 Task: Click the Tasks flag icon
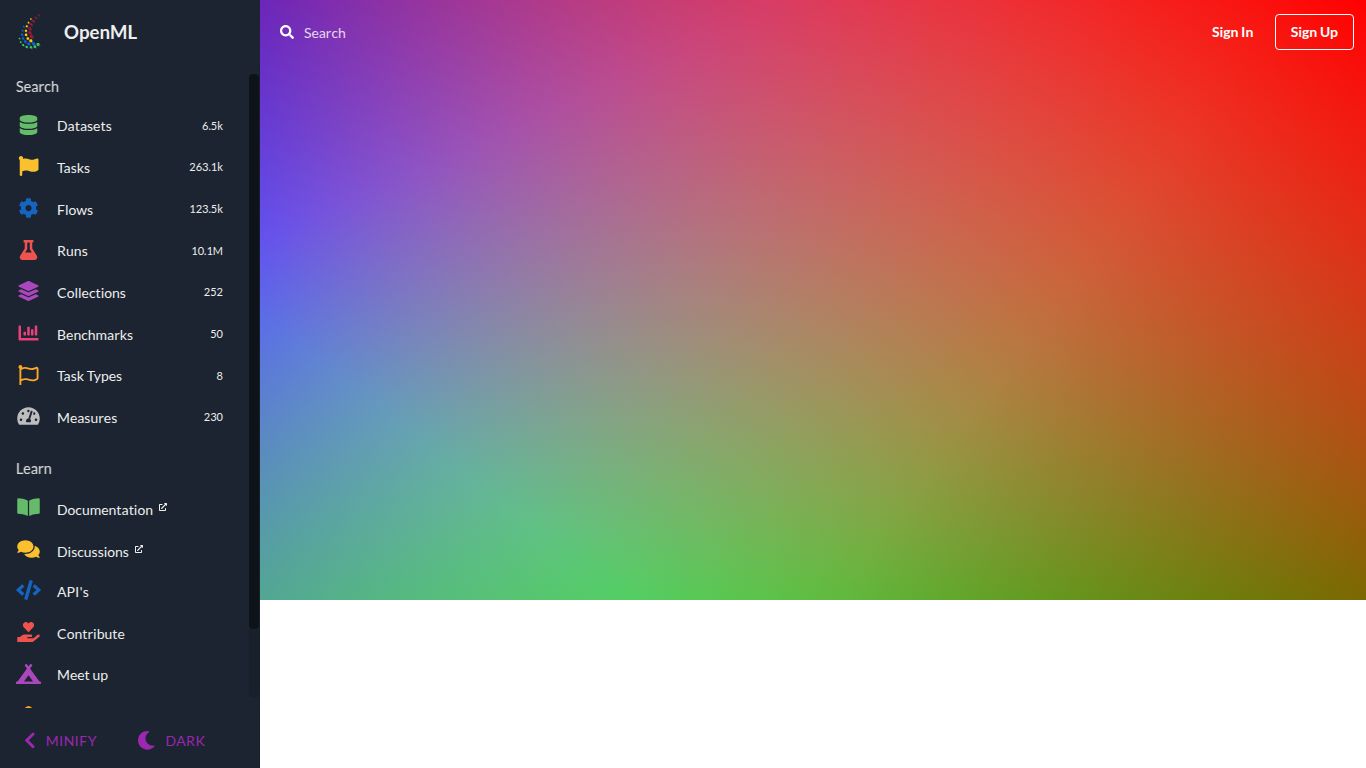[x=27, y=166]
